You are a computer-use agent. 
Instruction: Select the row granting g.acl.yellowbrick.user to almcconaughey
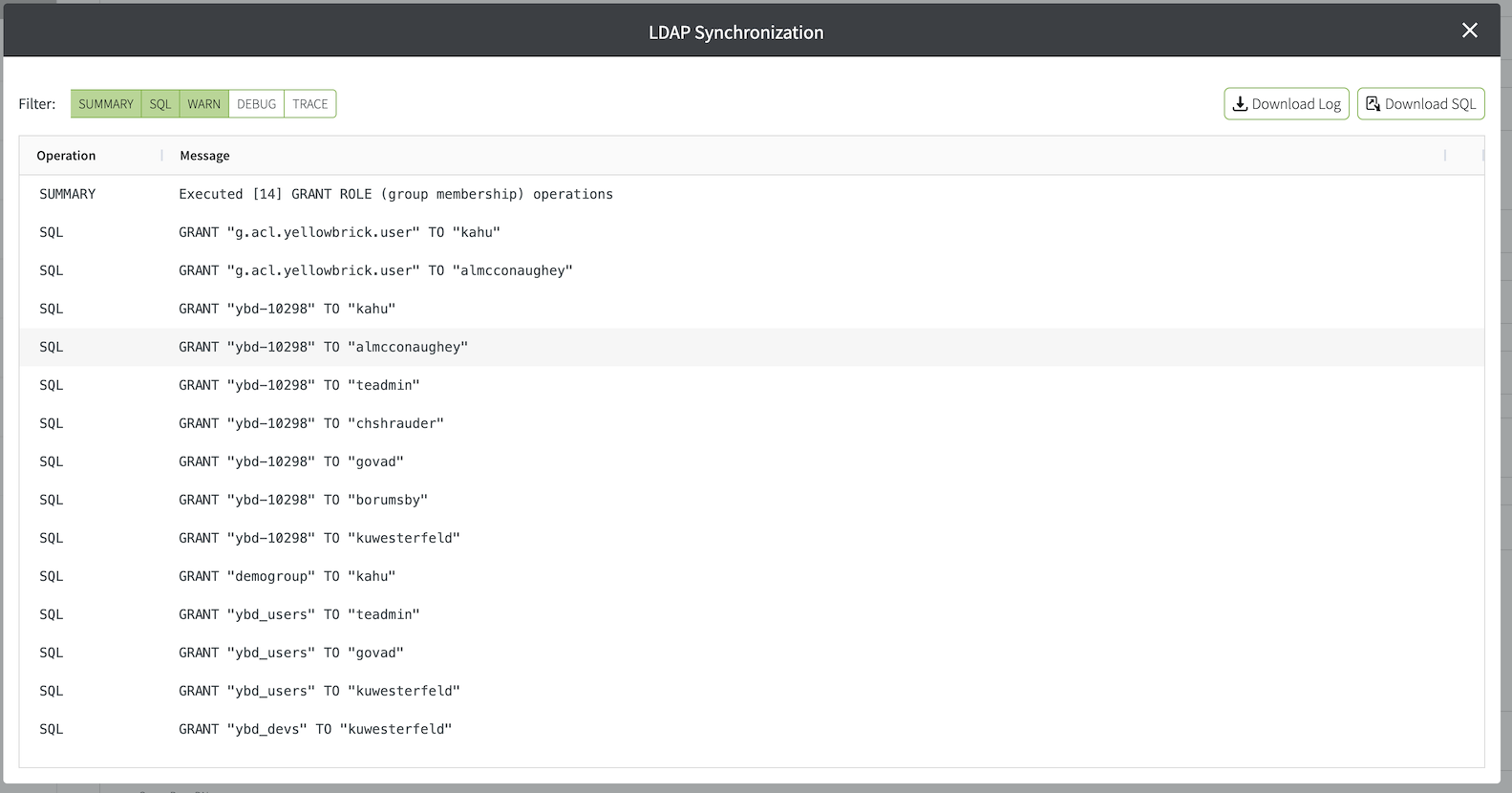pos(375,270)
